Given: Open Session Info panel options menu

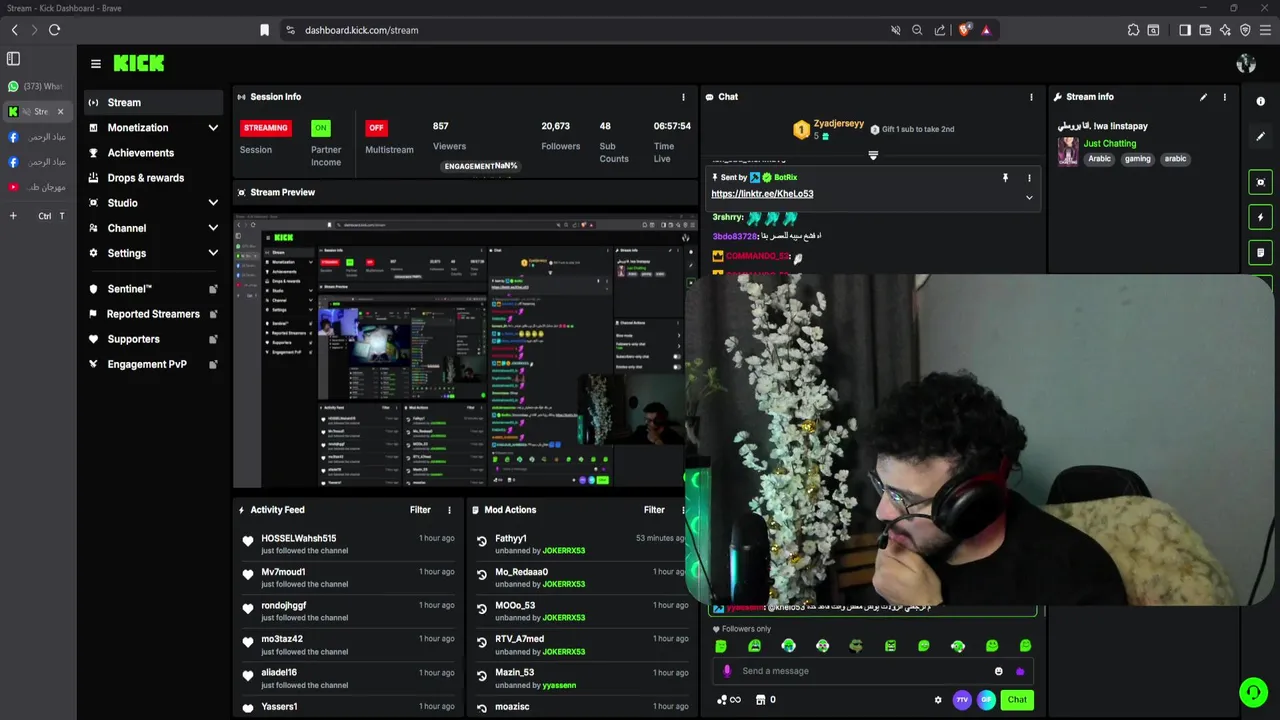Looking at the screenshot, I should pyautogui.click(x=684, y=97).
